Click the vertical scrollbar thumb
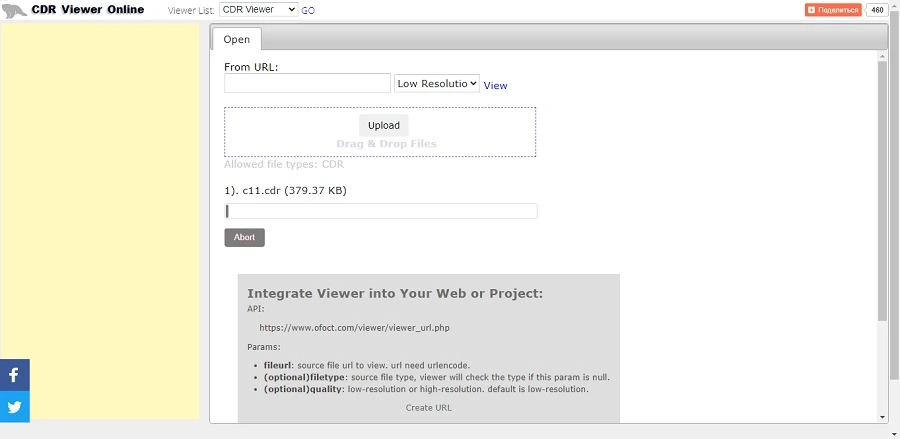Image resolution: width=900 pixels, height=439 pixels. click(882, 191)
